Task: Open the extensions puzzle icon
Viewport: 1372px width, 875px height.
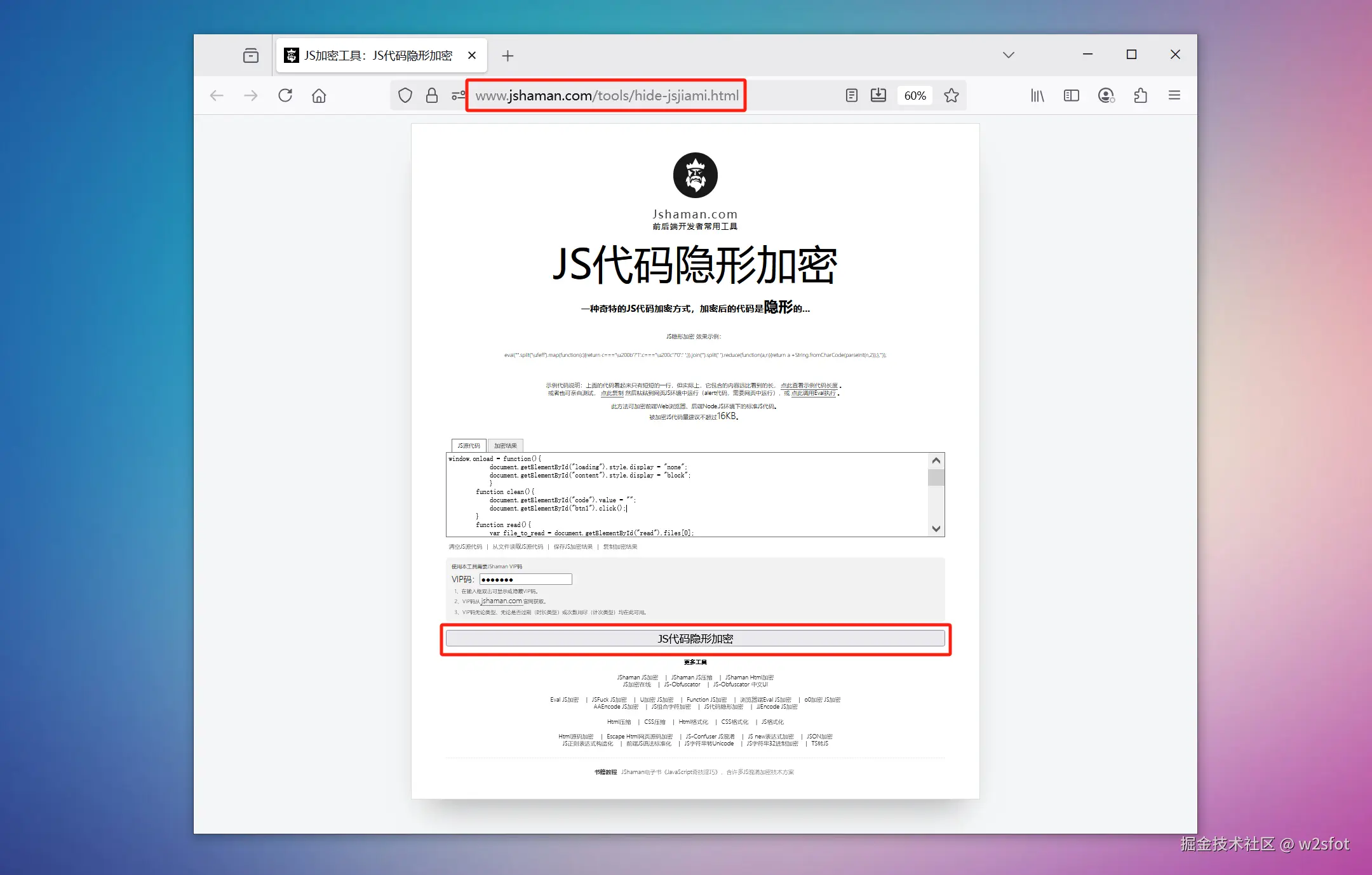Action: [1140, 95]
